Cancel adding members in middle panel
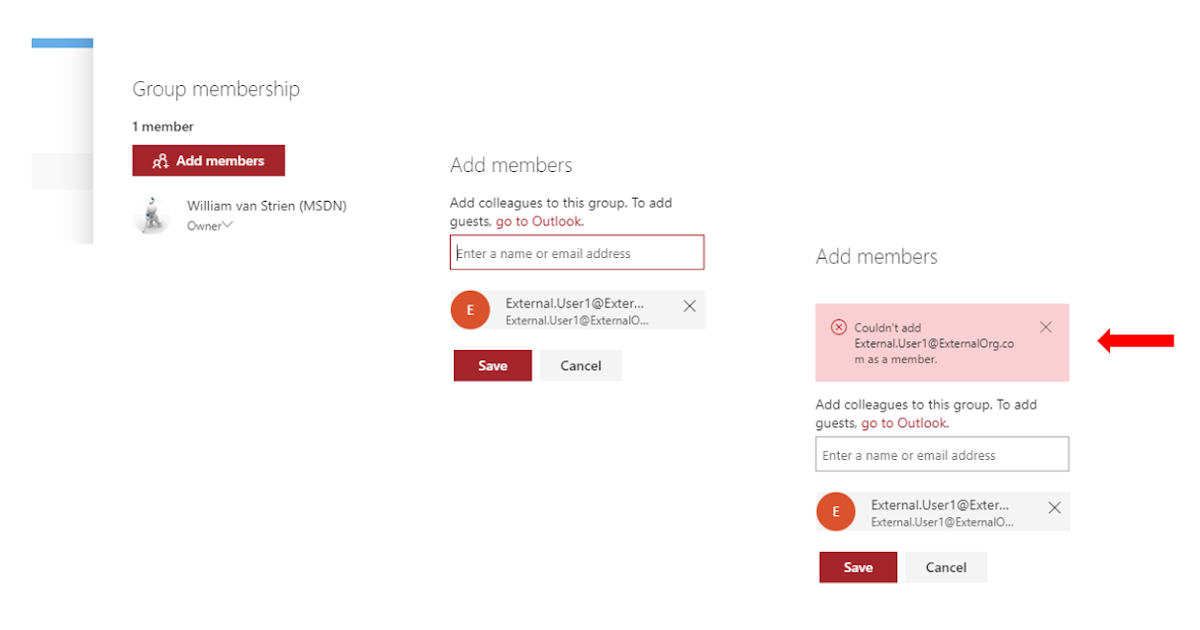 click(580, 365)
